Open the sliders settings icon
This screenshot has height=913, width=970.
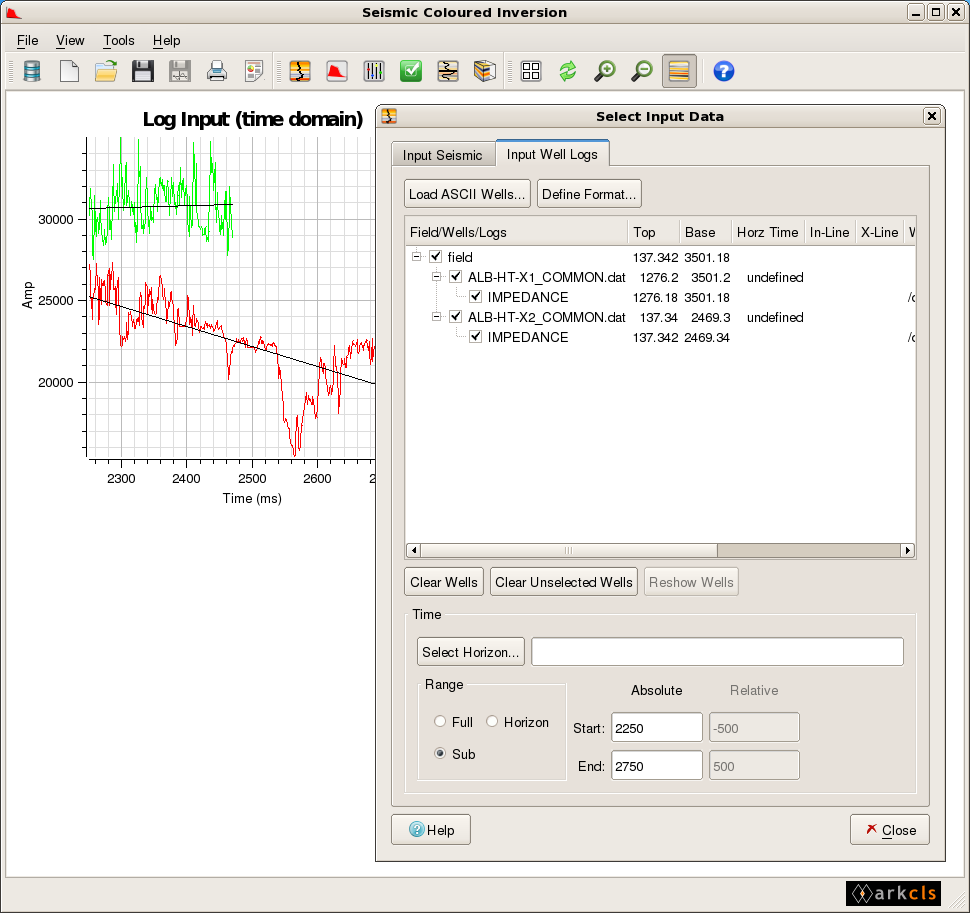click(374, 71)
